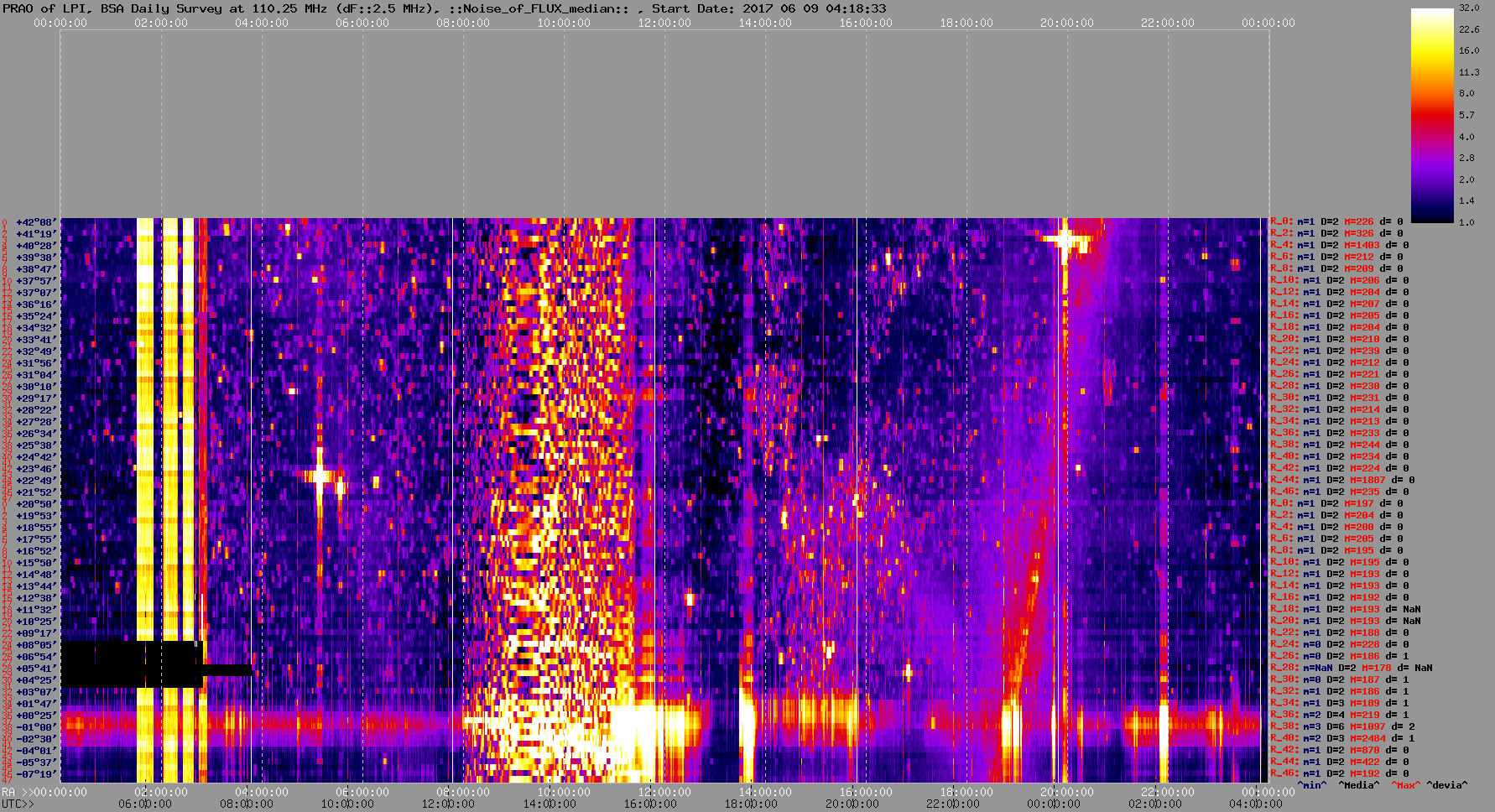Viewport: 1495px width, 812px height.
Task: Click declination label -04°01'
Action: (x=36, y=751)
